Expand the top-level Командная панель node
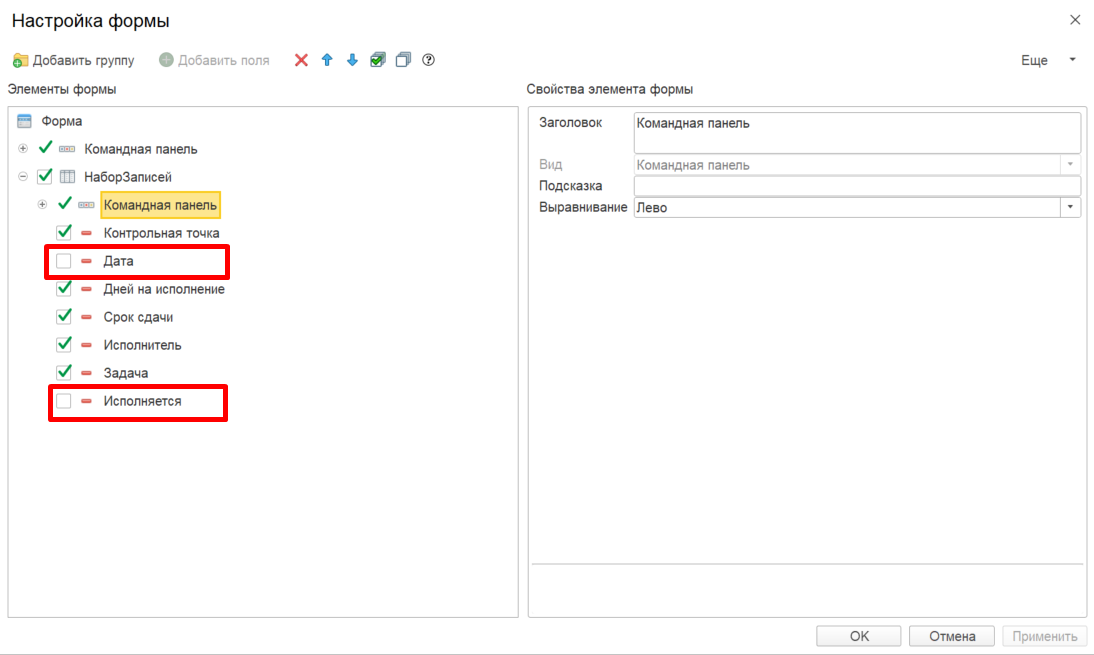This screenshot has height=655, width=1094. pyautogui.click(x=23, y=149)
